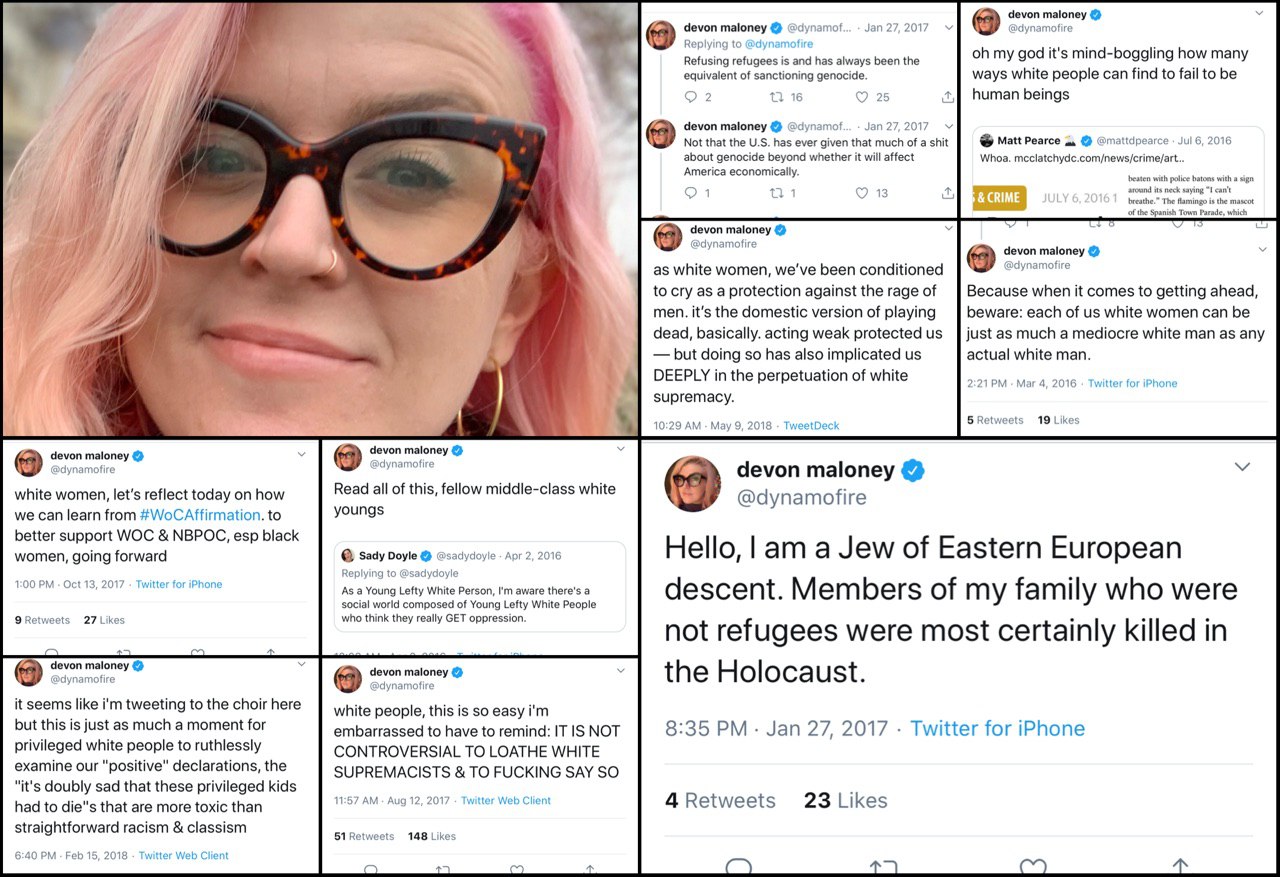Like the Refusing refugees tweet with 25 likes
The image size is (1280, 877).
[x=862, y=97]
